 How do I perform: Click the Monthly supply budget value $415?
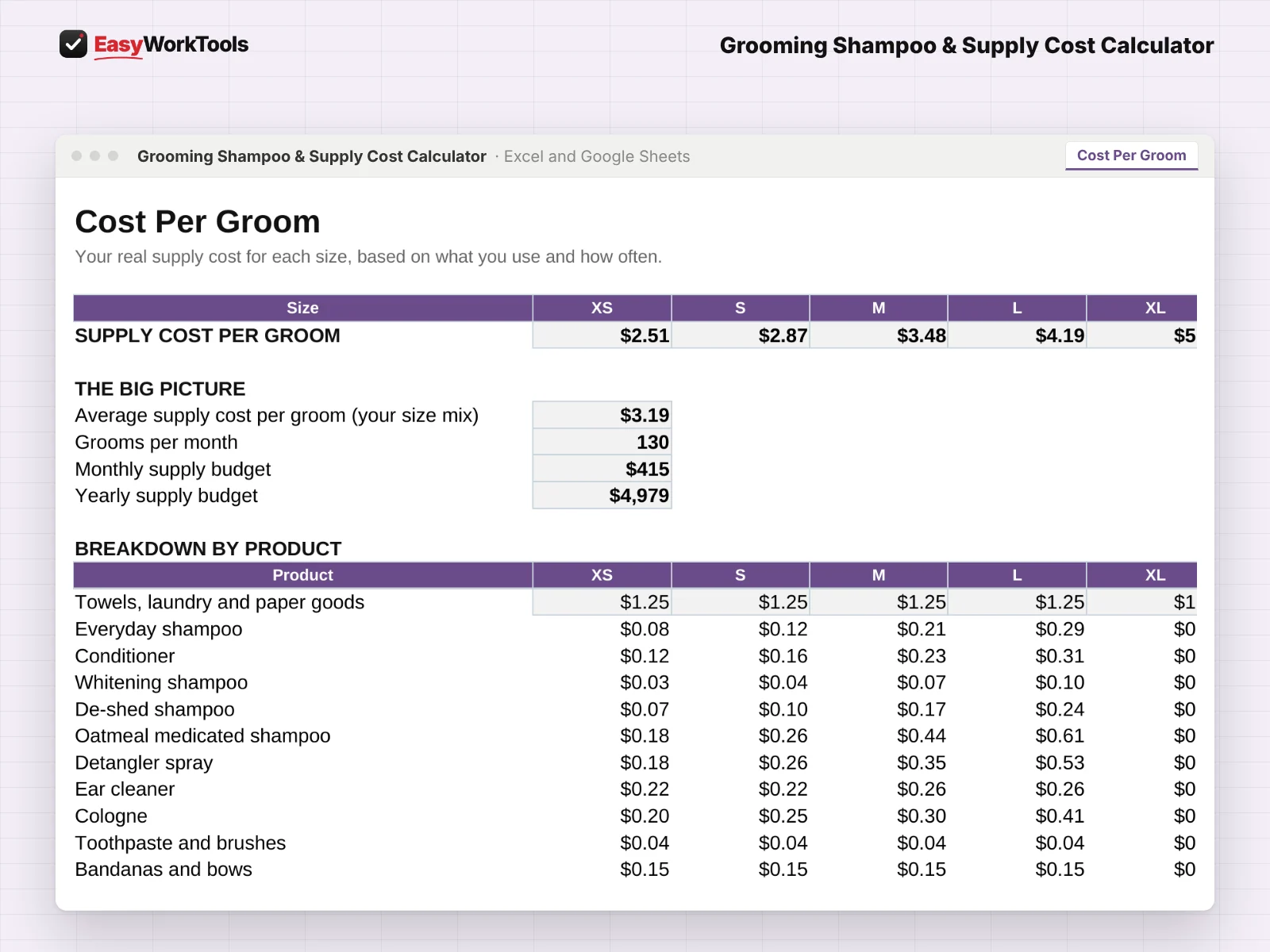(x=602, y=469)
